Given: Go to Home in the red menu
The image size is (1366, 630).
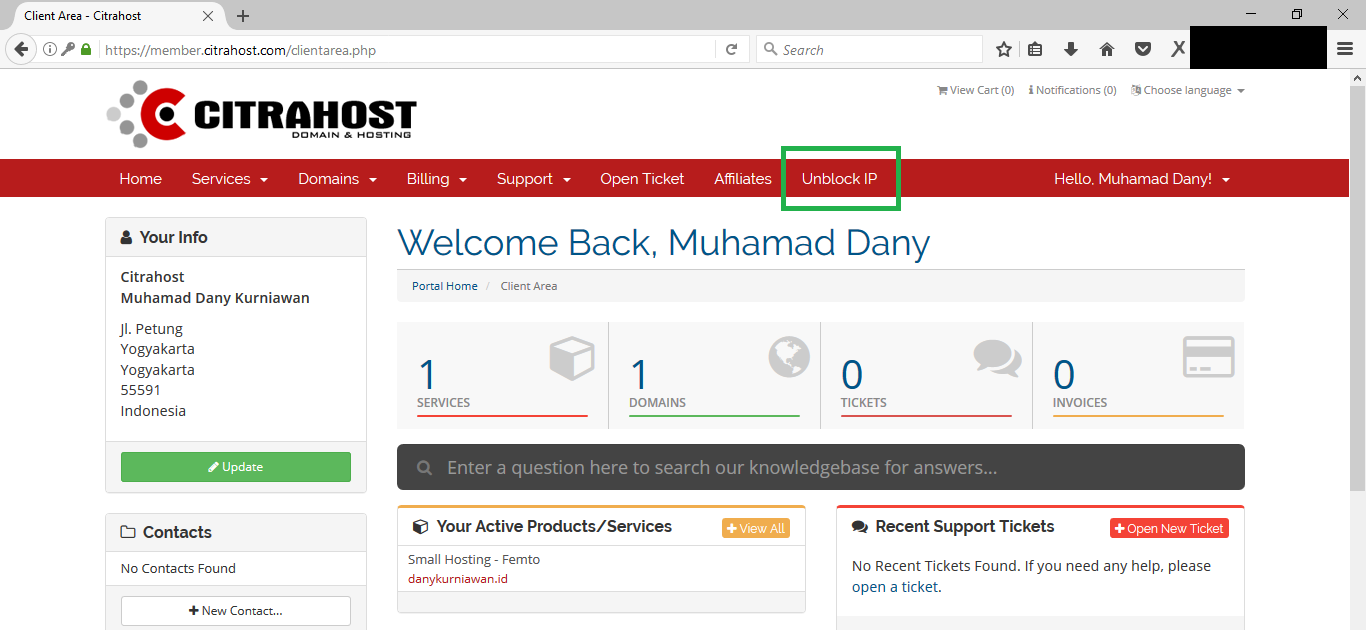Looking at the screenshot, I should coord(140,179).
